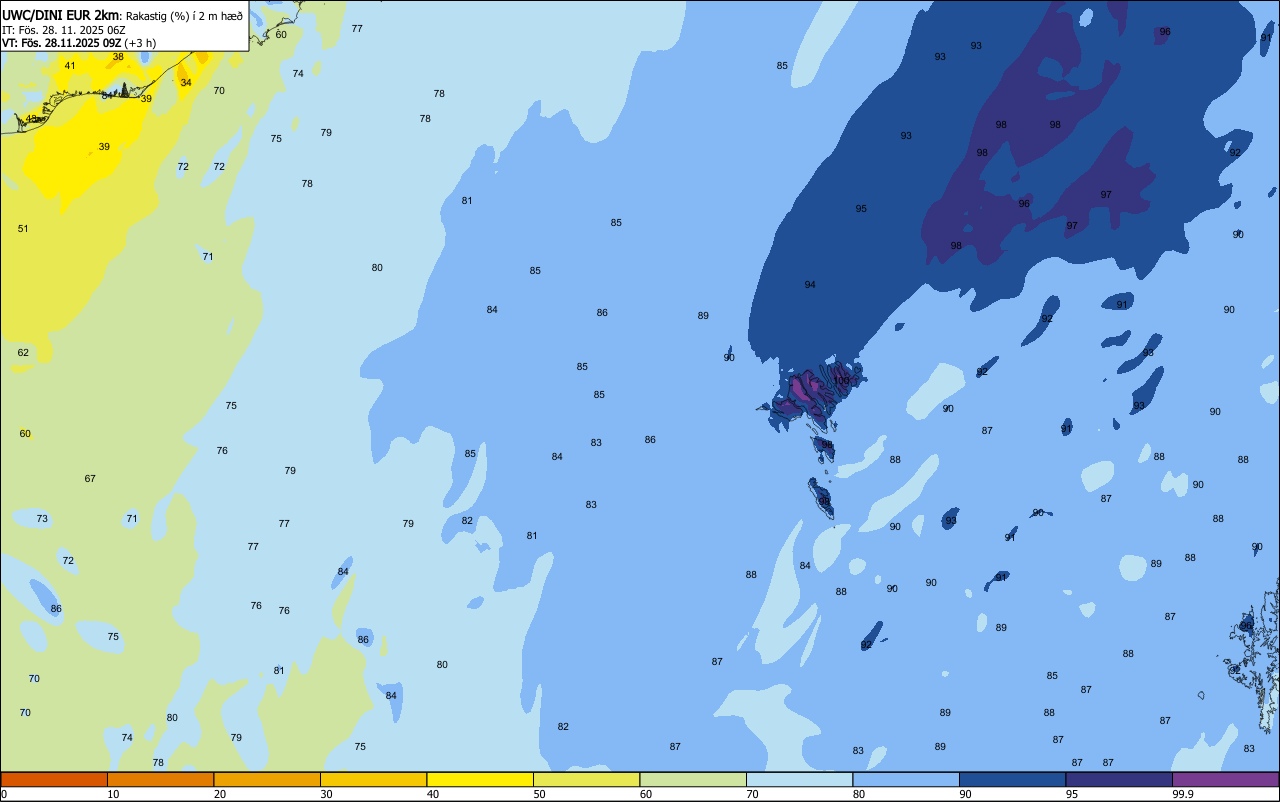This screenshot has width=1280, height=802.
Task: Click the initial time line 'IT: Fös. 28. 11. 2025 06Z'
Action: (63, 30)
